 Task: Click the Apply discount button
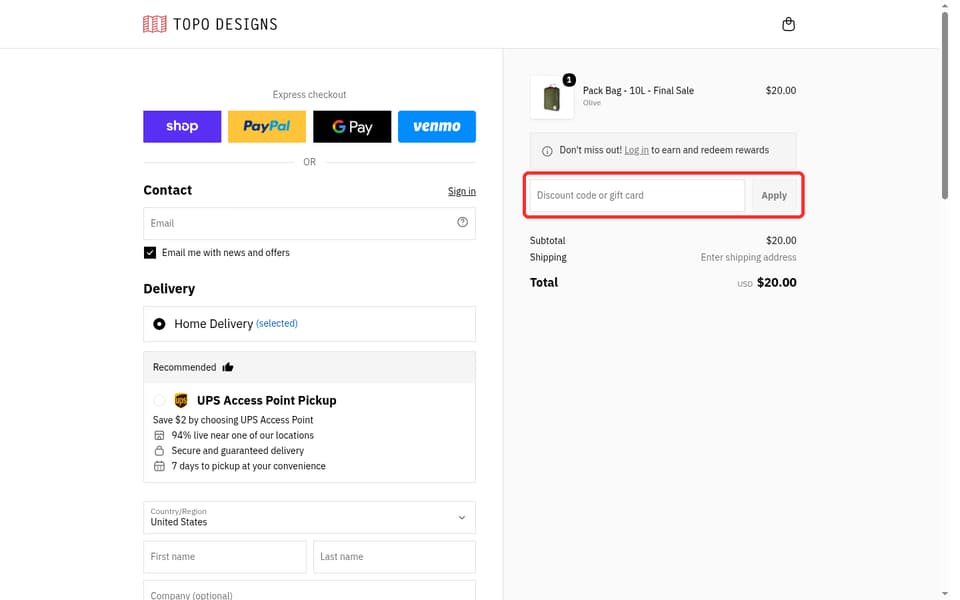point(774,195)
